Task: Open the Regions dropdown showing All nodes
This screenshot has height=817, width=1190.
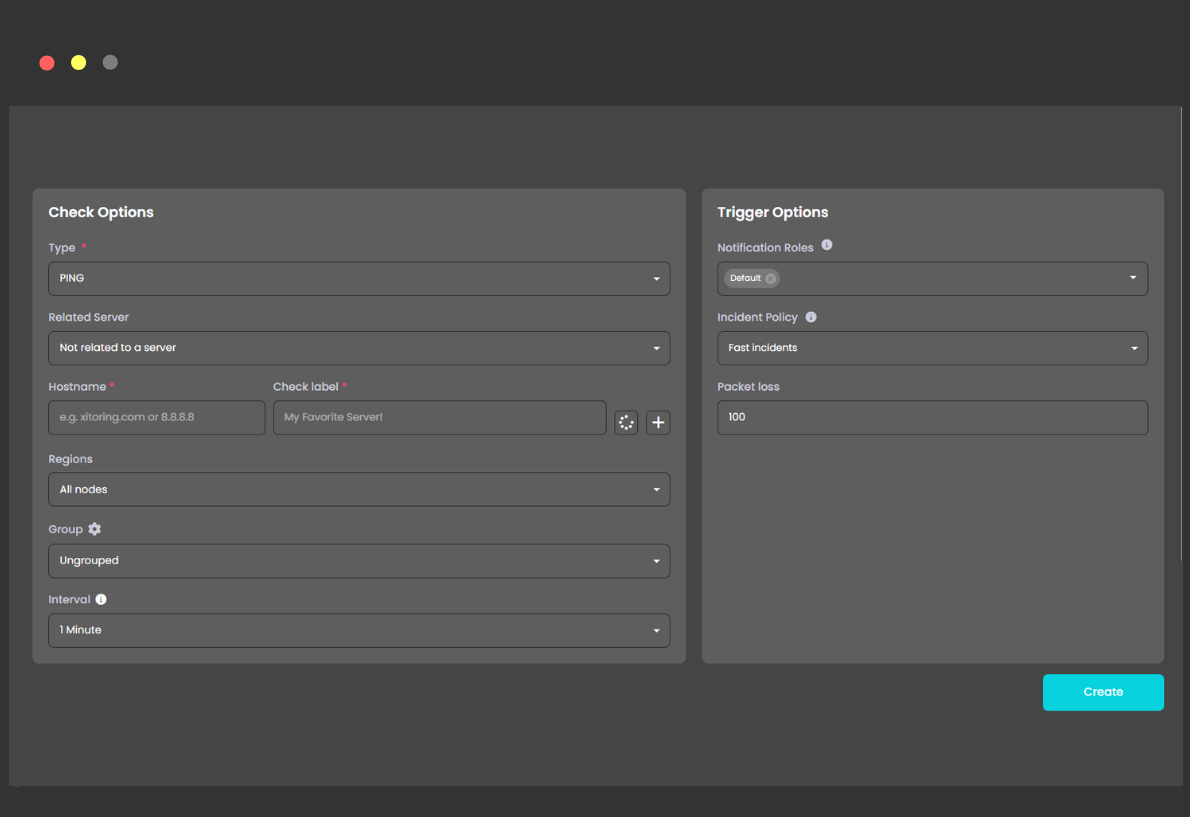Action: [x=359, y=489]
